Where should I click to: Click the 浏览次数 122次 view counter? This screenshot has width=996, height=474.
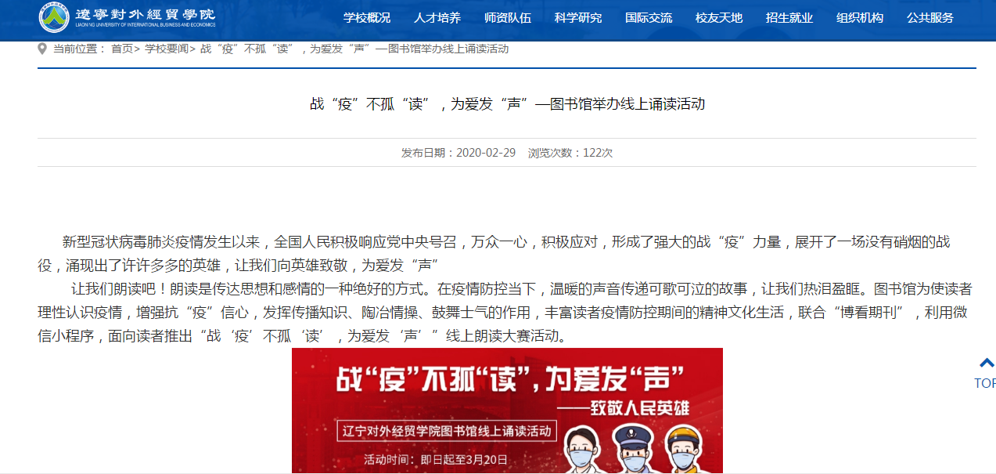tap(570, 153)
